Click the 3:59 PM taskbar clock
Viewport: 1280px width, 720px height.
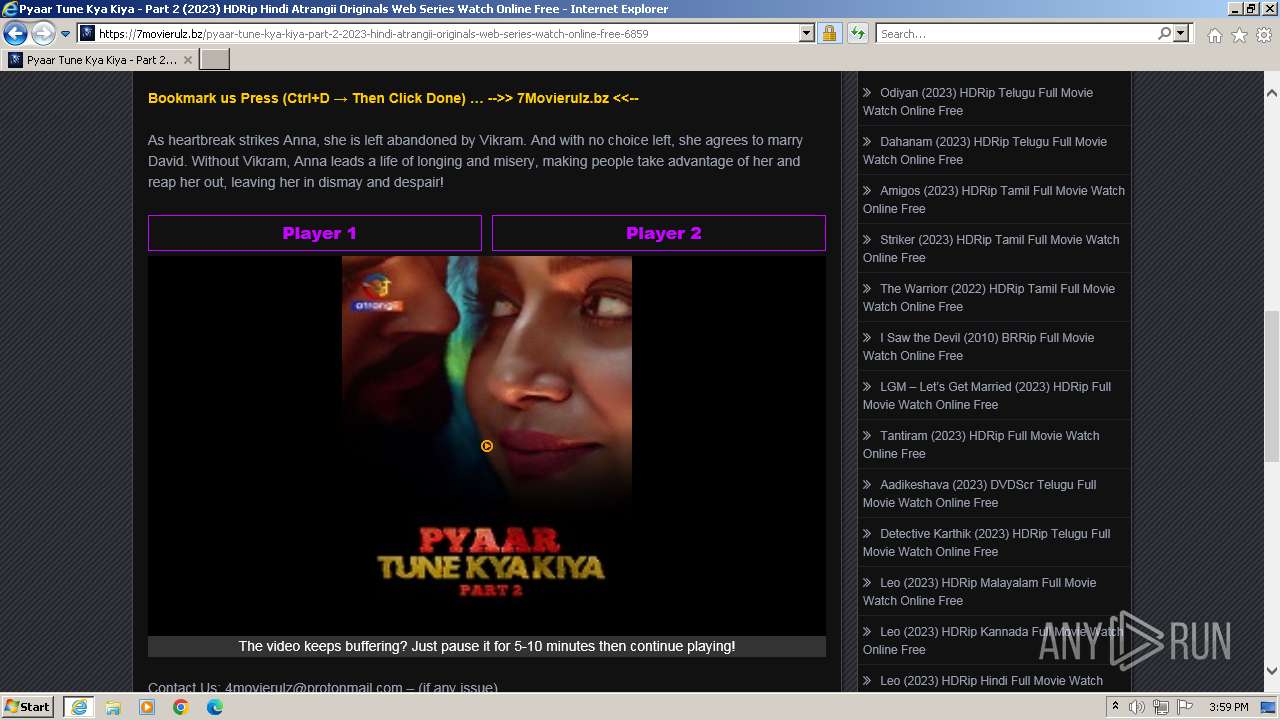tap(1228, 707)
